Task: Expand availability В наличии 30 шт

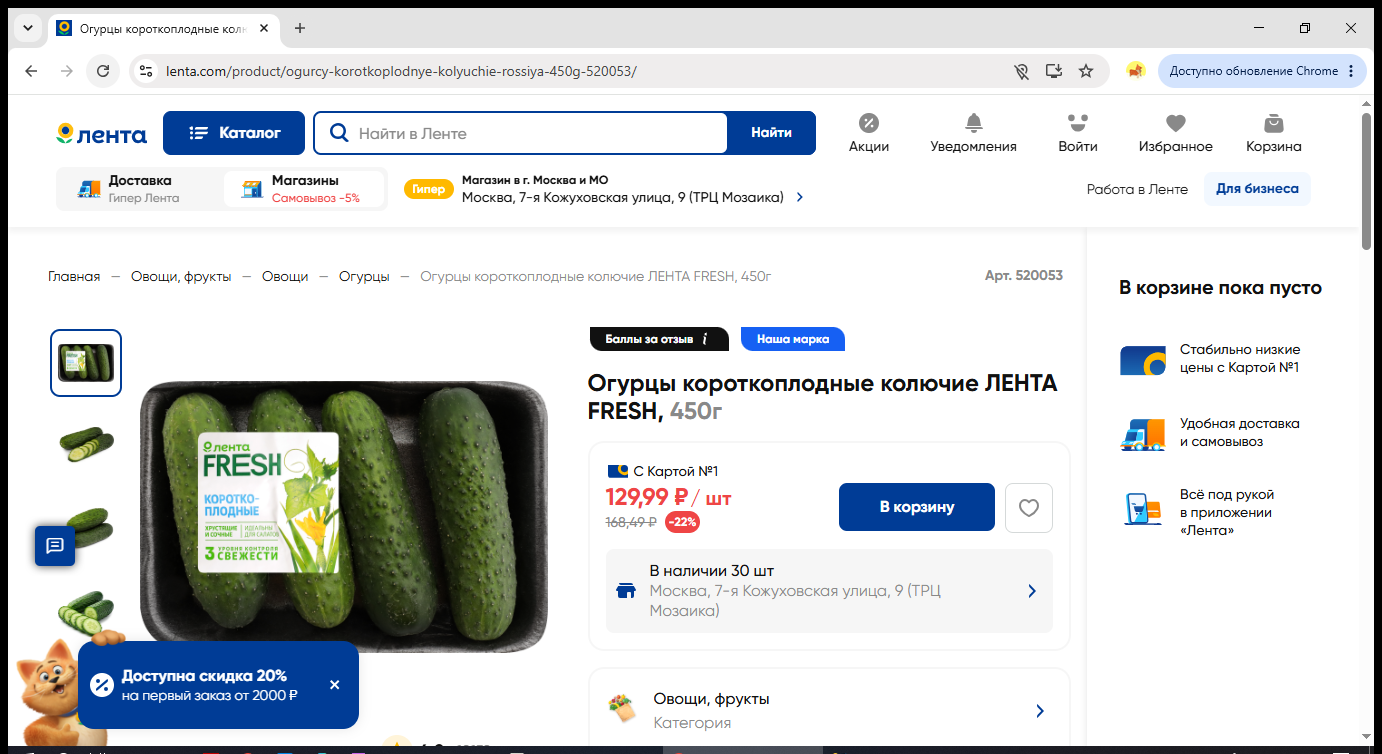Action: click(x=829, y=591)
